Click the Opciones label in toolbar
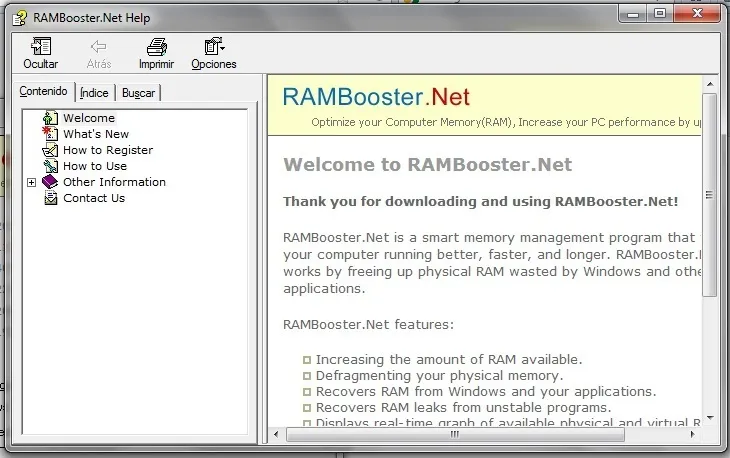Viewport: 730px width, 458px height. 214,64
